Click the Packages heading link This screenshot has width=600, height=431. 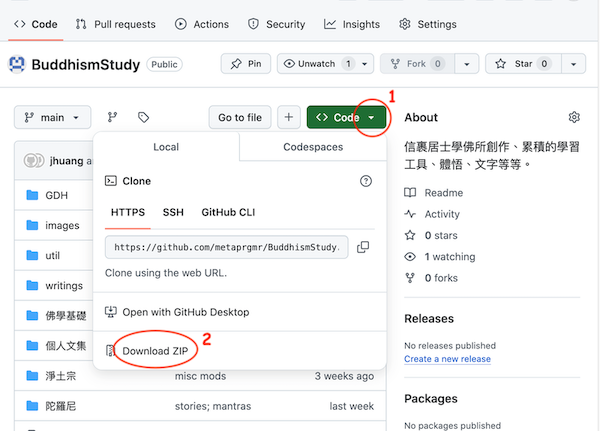point(430,399)
